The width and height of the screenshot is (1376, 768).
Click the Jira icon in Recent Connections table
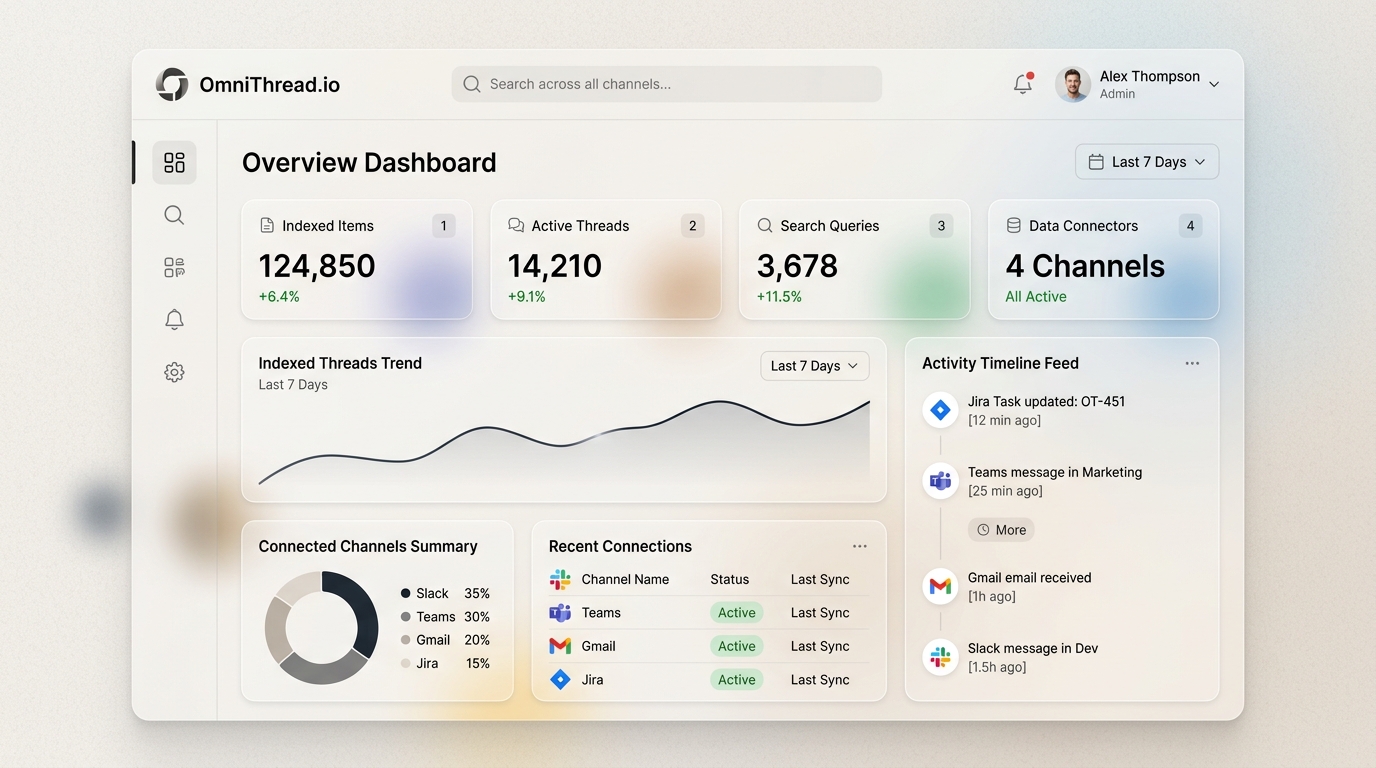pos(560,680)
